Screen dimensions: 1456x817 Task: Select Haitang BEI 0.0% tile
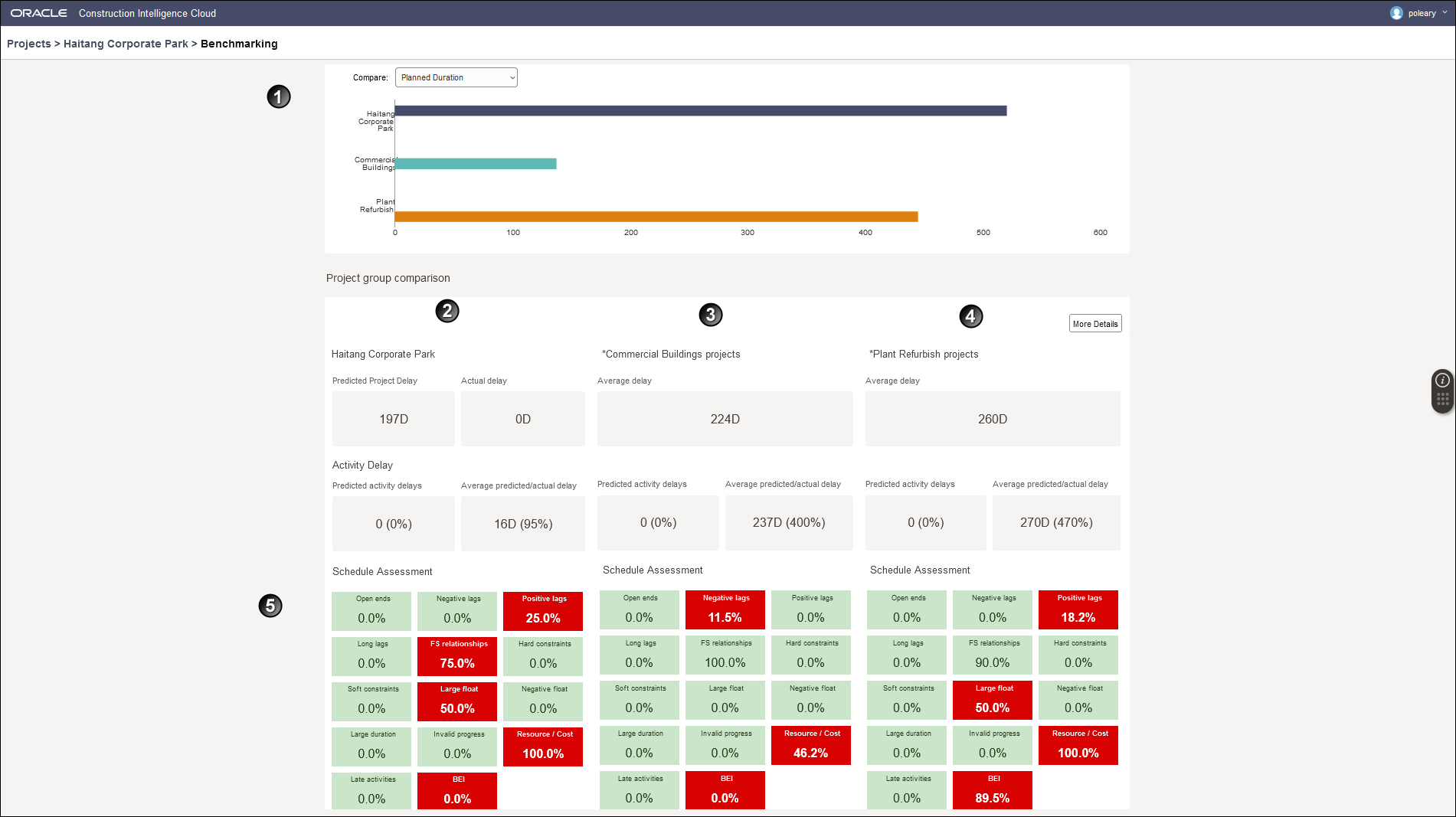tap(457, 791)
